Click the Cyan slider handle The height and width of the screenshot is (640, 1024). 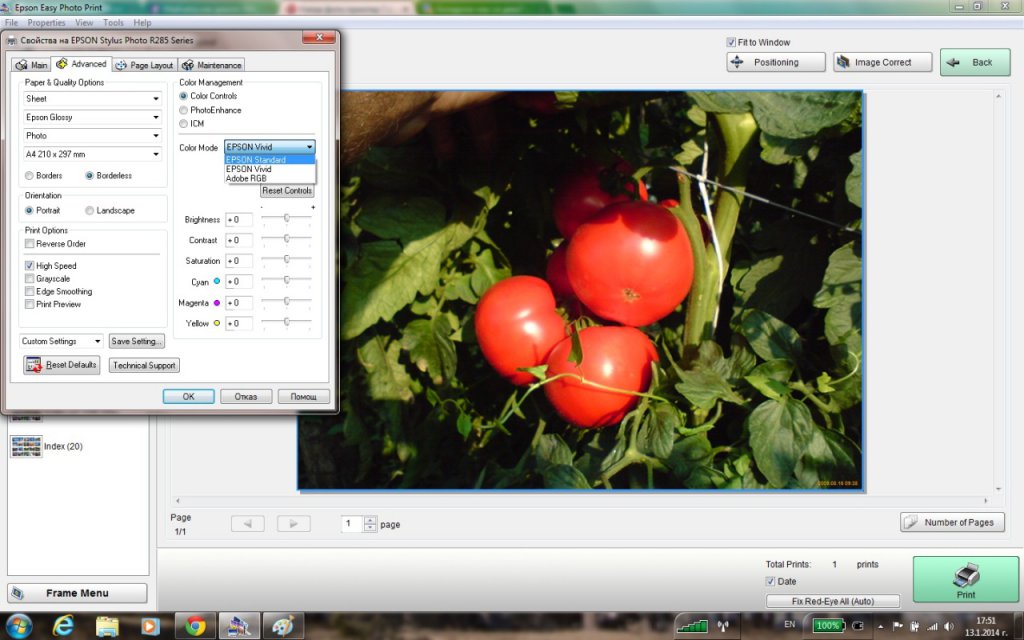286,280
